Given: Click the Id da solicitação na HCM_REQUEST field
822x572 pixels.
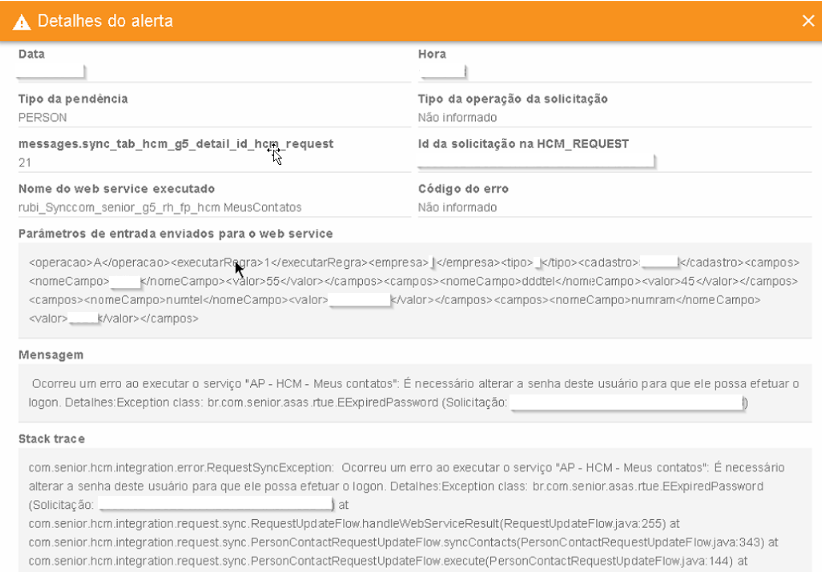Looking at the screenshot, I should point(537,162).
